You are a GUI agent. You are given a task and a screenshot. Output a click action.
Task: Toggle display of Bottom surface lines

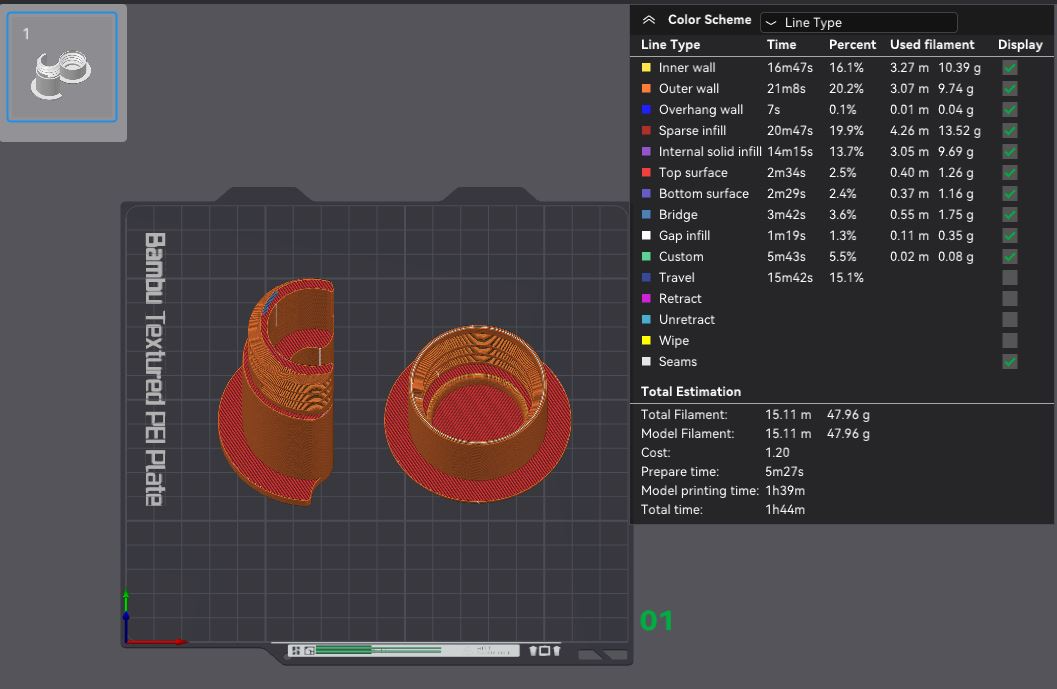point(1009,193)
